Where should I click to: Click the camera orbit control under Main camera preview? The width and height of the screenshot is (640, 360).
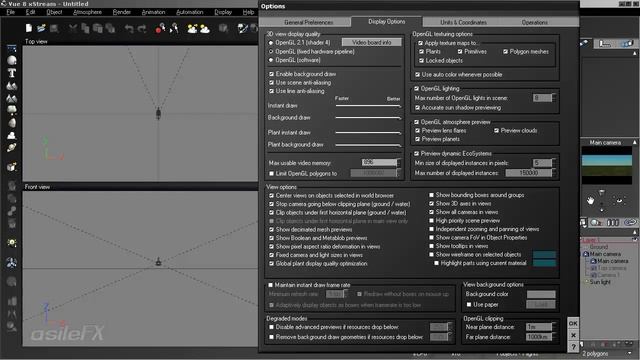619,200
